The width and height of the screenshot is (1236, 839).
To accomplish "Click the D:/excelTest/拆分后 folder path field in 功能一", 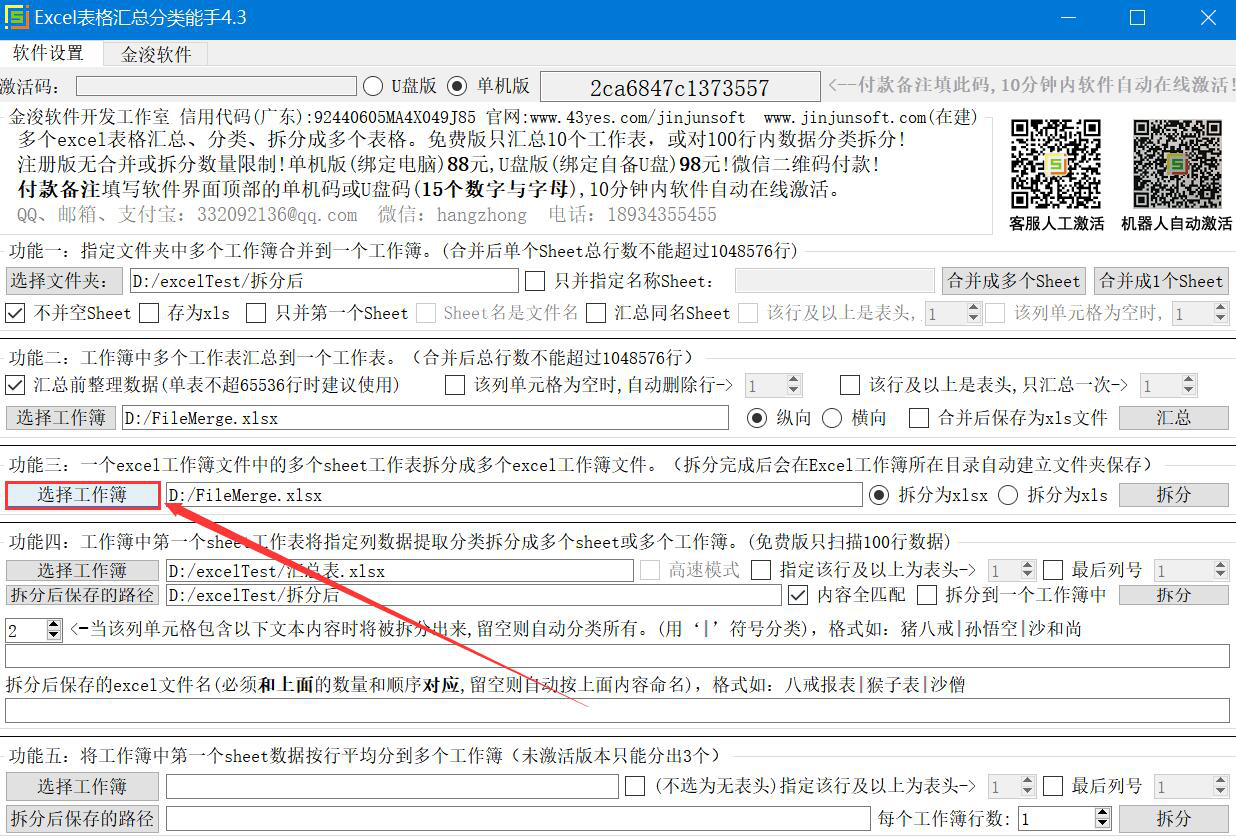I will tap(324, 281).
